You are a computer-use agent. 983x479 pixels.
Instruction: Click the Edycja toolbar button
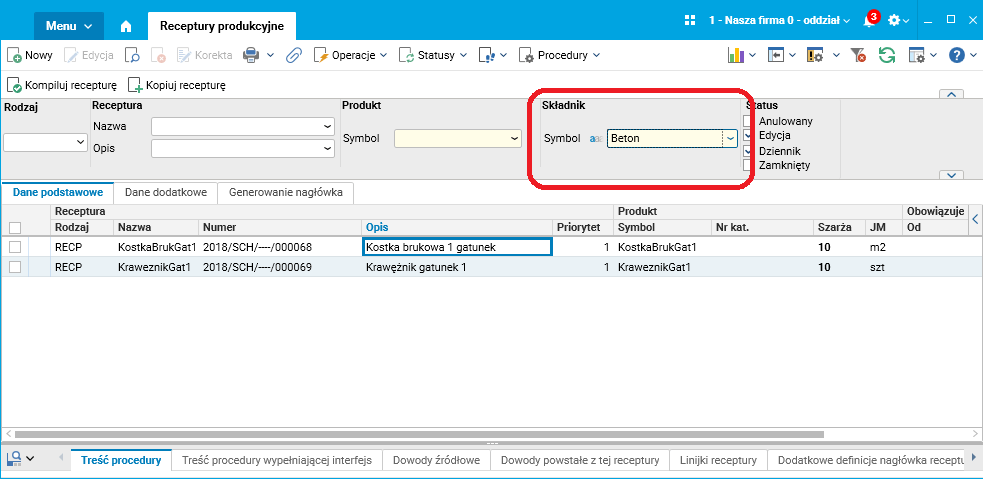(89, 55)
